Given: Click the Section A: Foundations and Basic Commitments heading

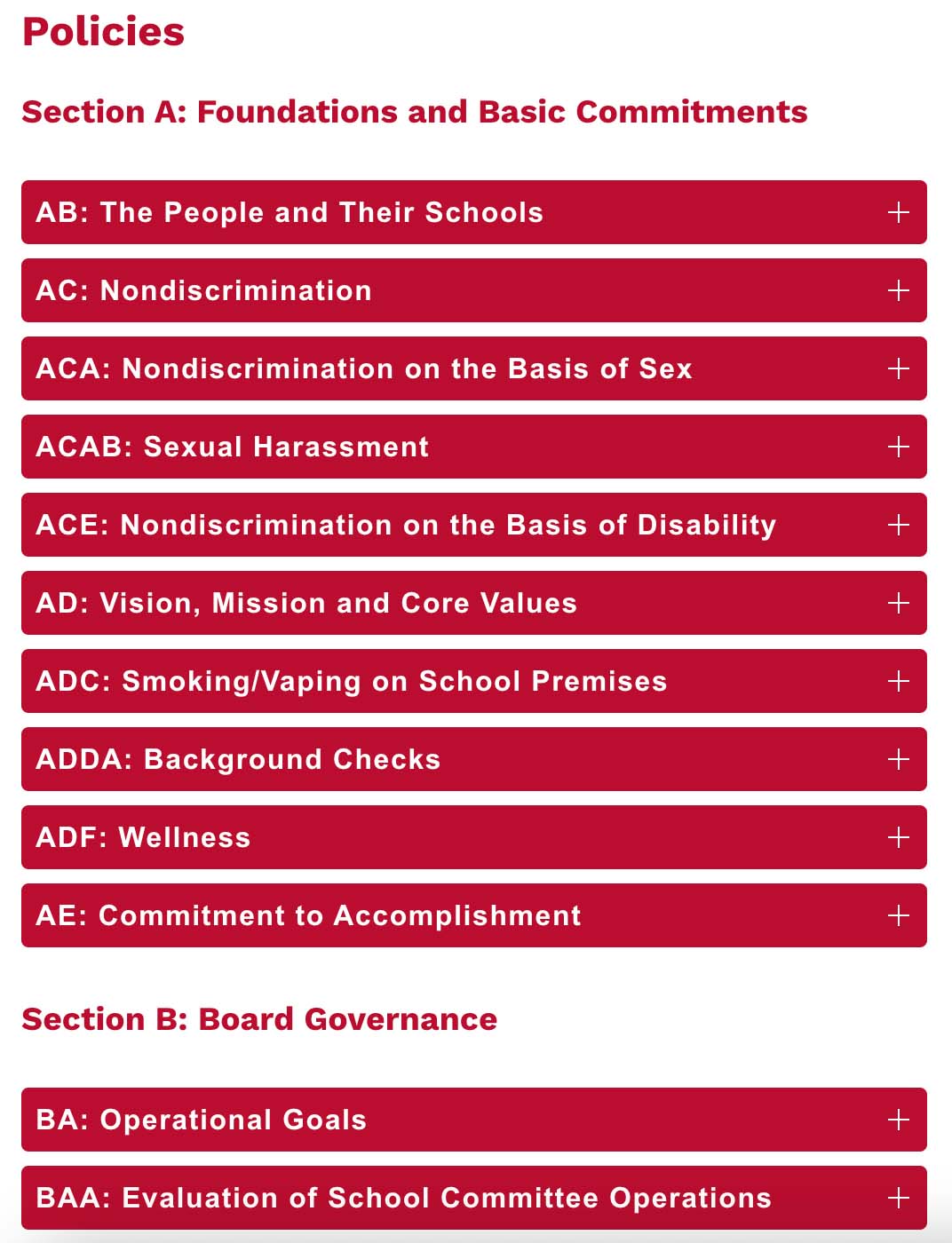Looking at the screenshot, I should (x=416, y=112).
